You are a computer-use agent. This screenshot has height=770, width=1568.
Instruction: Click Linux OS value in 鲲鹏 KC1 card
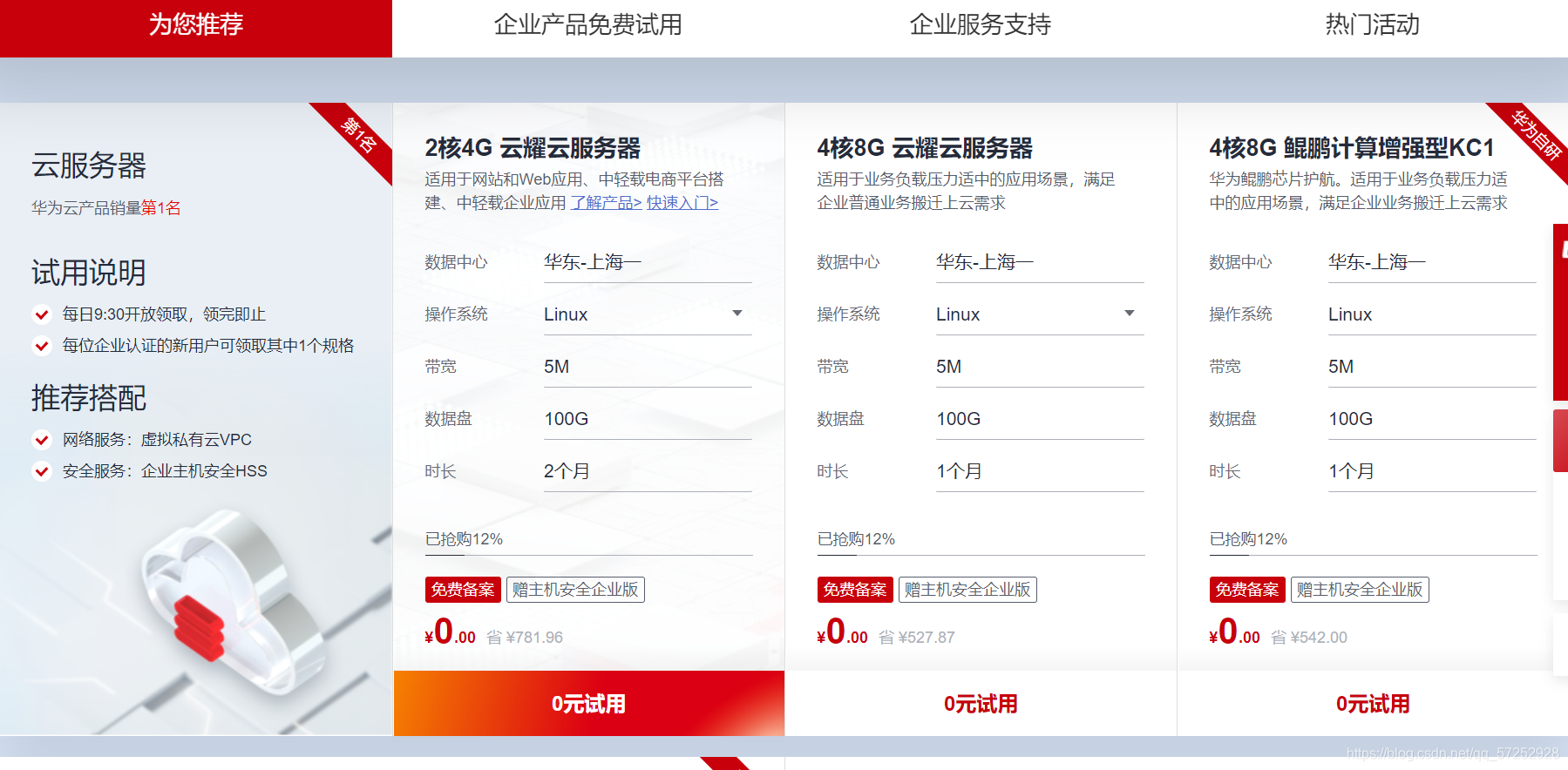pyautogui.click(x=1350, y=314)
